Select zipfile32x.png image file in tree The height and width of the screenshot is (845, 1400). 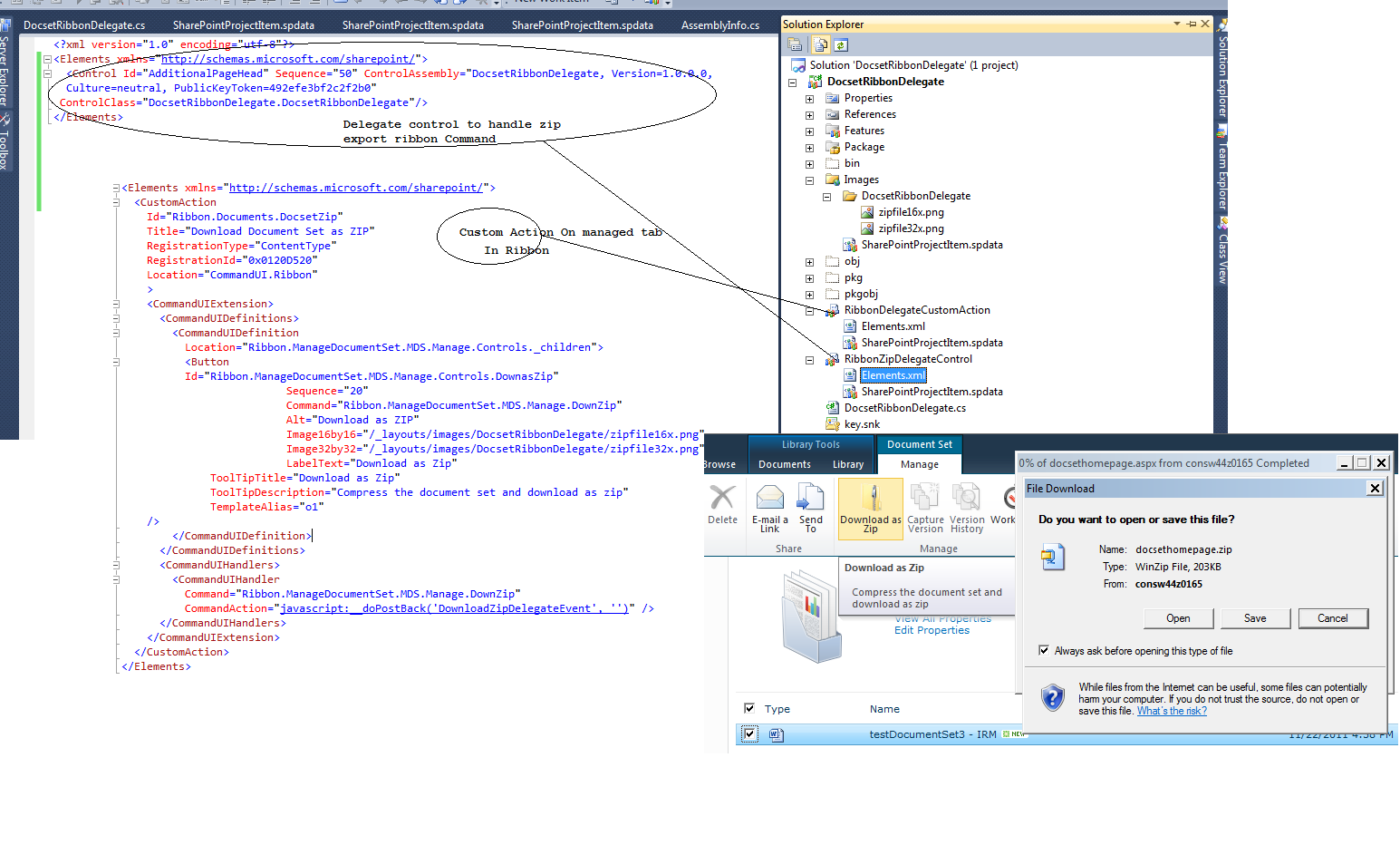[x=911, y=228]
